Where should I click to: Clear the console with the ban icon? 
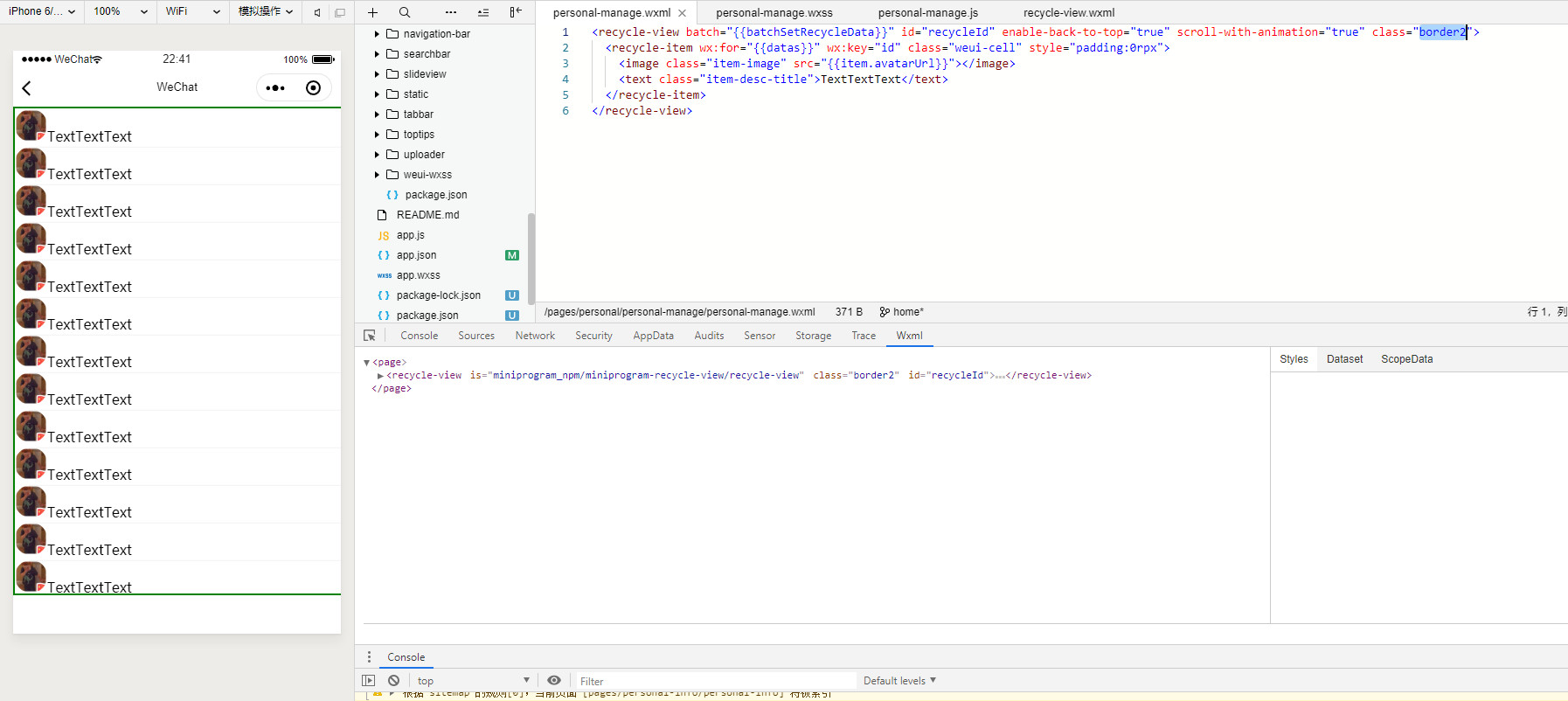pyautogui.click(x=393, y=680)
